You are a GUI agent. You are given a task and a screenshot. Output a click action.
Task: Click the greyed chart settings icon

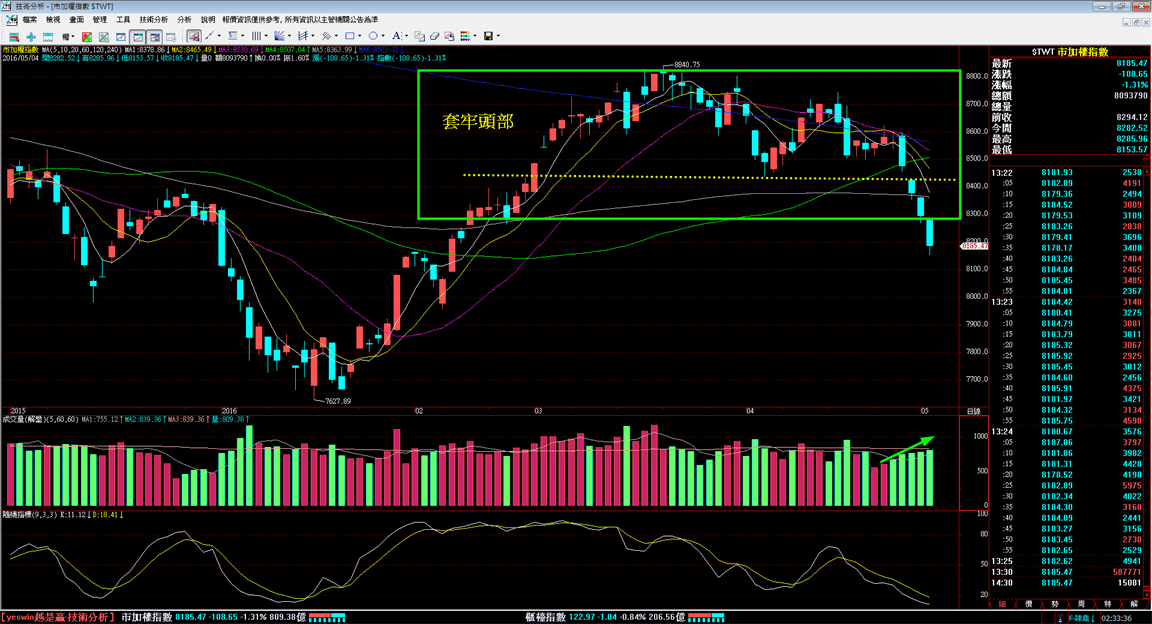pyautogui.click(x=171, y=36)
